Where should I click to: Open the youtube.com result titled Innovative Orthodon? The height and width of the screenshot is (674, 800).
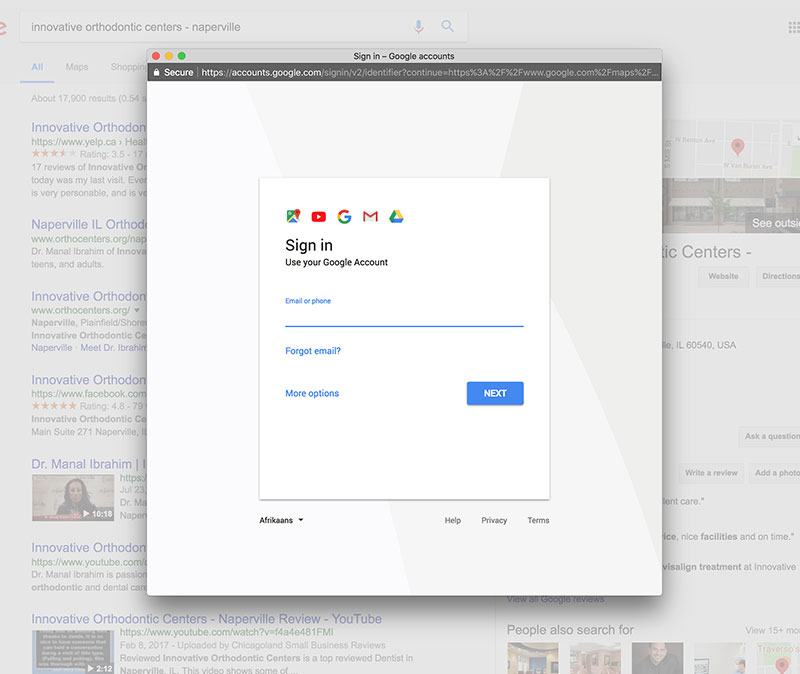point(89,547)
